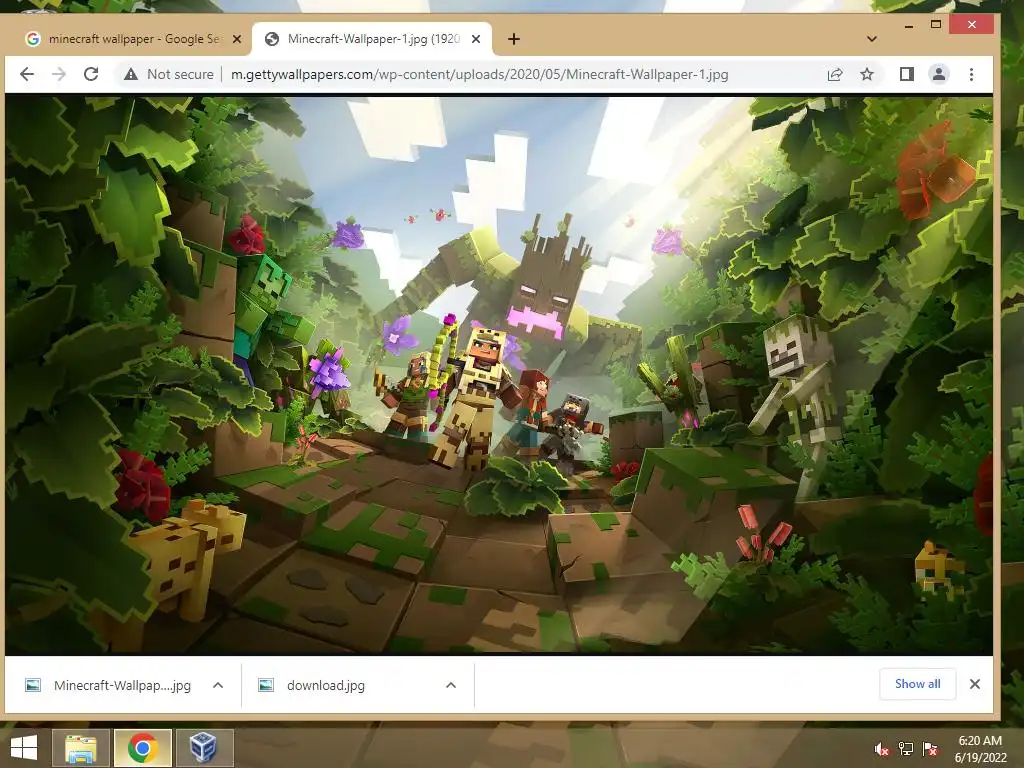Click the muted volume tray icon
The image size is (1024, 768).
882,749
